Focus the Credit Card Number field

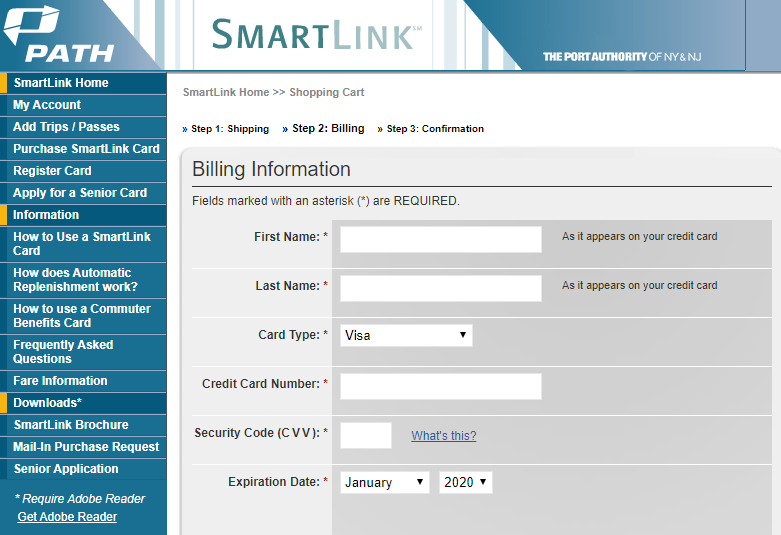(x=441, y=386)
